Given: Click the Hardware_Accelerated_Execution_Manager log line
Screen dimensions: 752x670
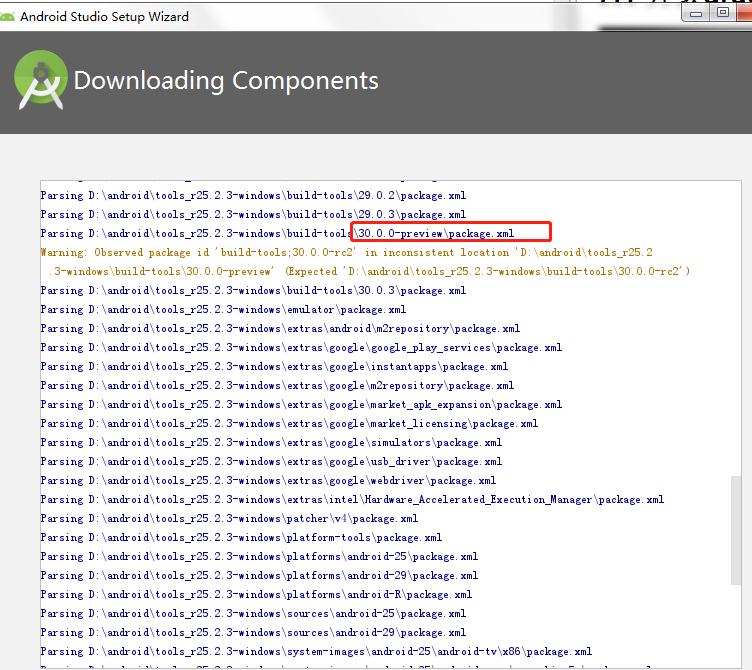Looking at the screenshot, I should click(x=351, y=499).
